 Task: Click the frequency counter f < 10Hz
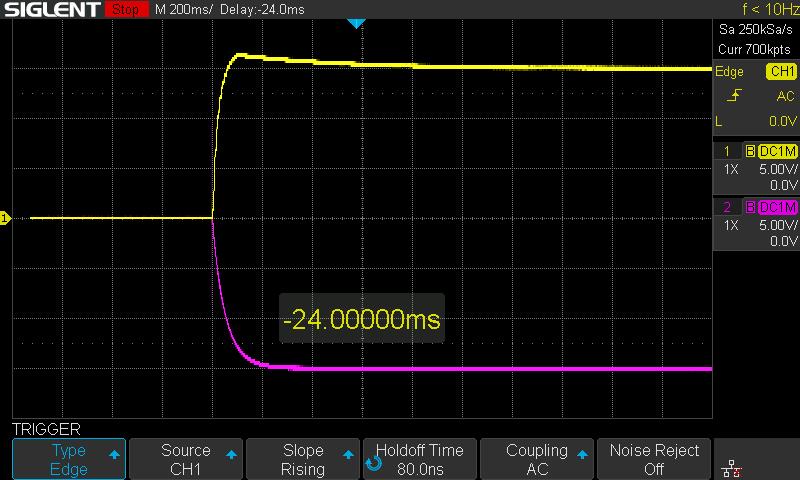click(770, 9)
